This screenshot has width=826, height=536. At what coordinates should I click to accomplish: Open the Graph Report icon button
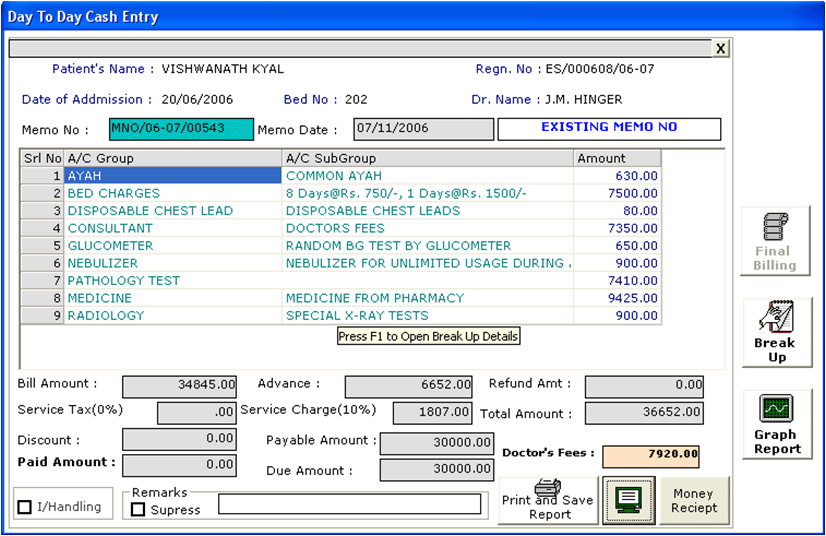pos(777,424)
